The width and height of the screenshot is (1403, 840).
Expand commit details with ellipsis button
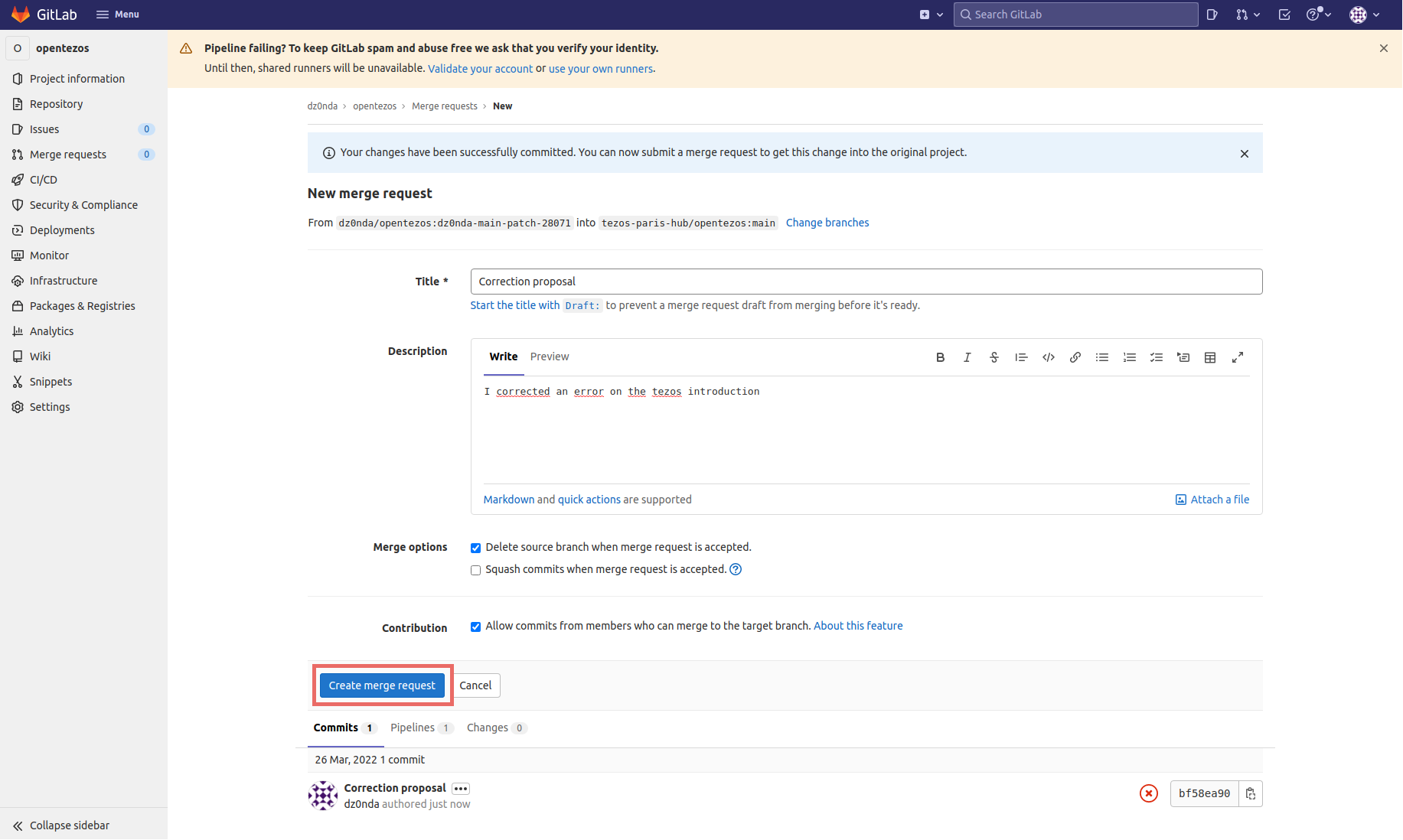[x=460, y=789]
